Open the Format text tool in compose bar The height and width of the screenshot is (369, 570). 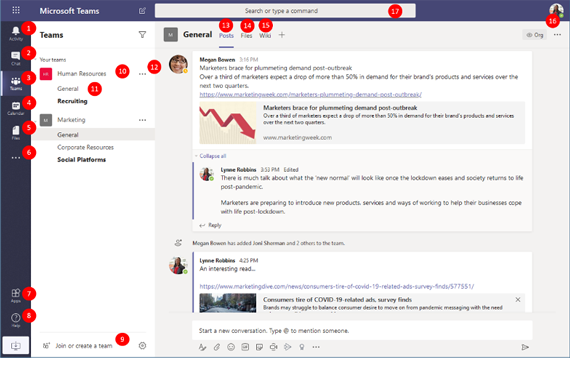(202, 347)
